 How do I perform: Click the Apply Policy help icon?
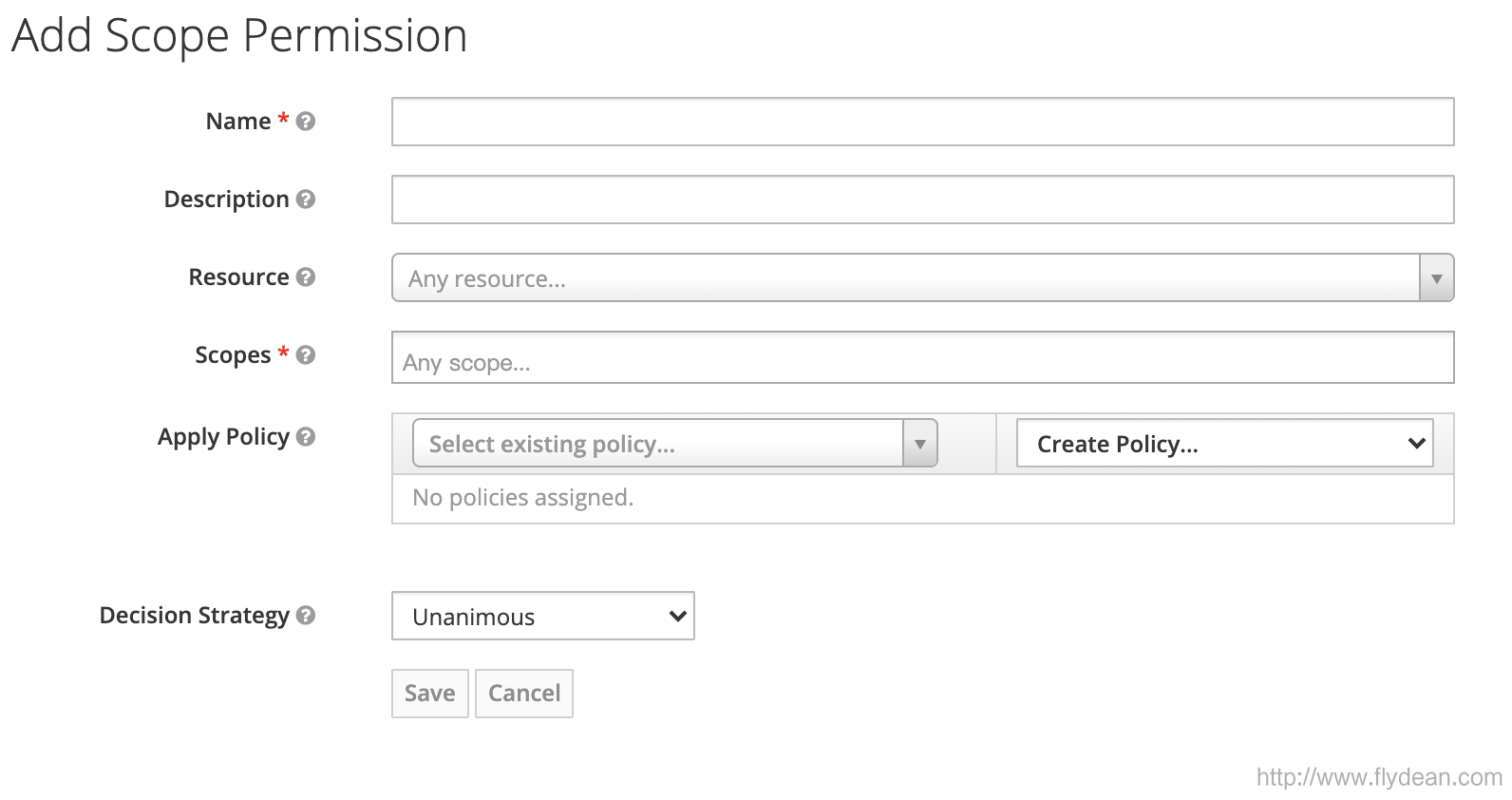(x=305, y=437)
